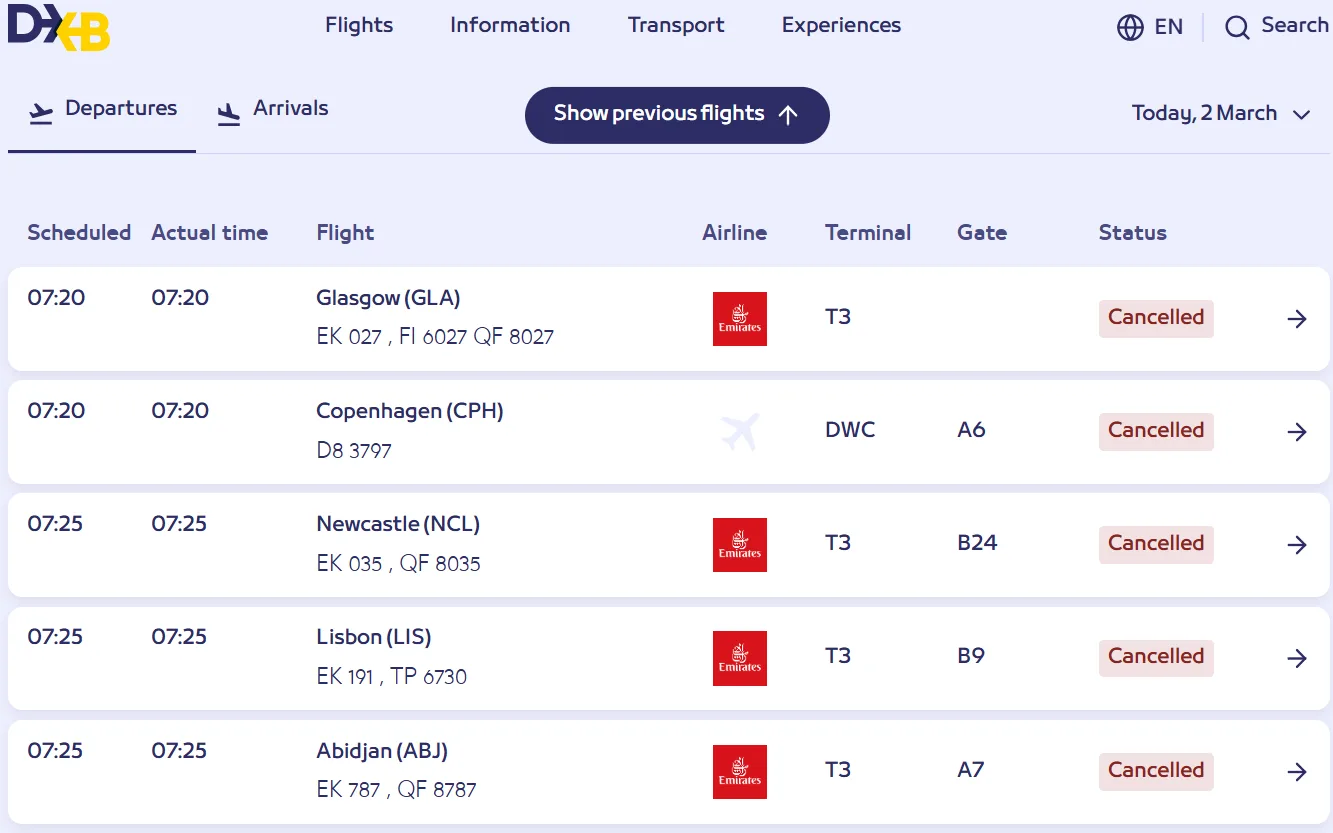Click the Emirates logo on Newcastle flight
The height and width of the screenshot is (833, 1333).
[x=739, y=545]
